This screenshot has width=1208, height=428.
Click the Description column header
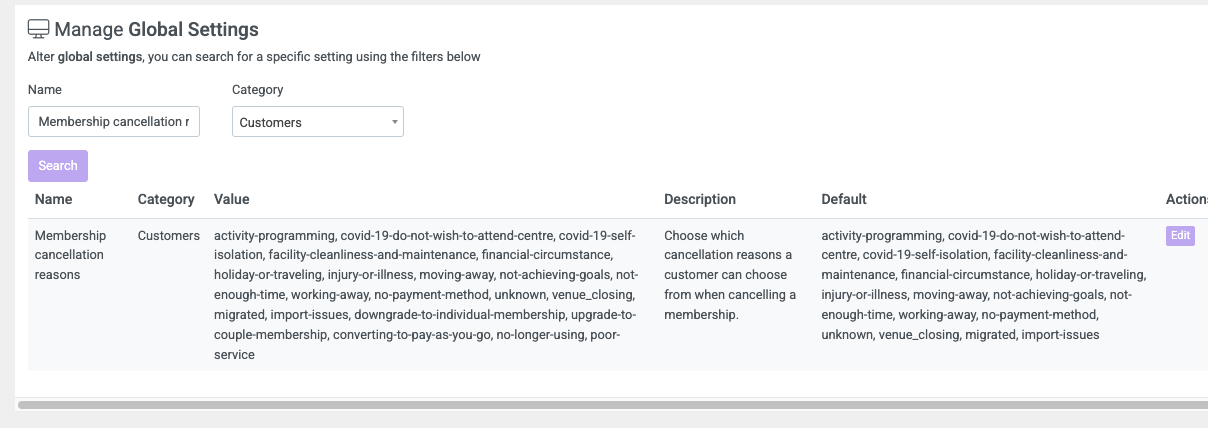700,199
